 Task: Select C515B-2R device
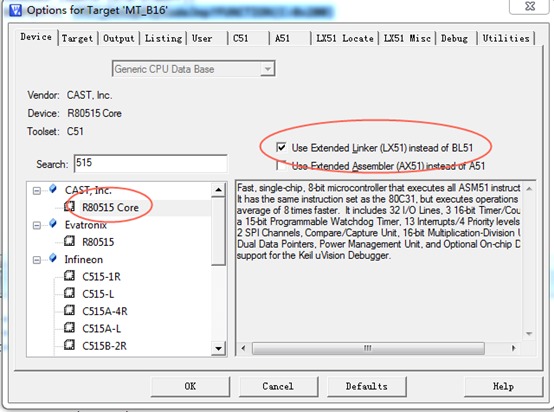pos(104,346)
